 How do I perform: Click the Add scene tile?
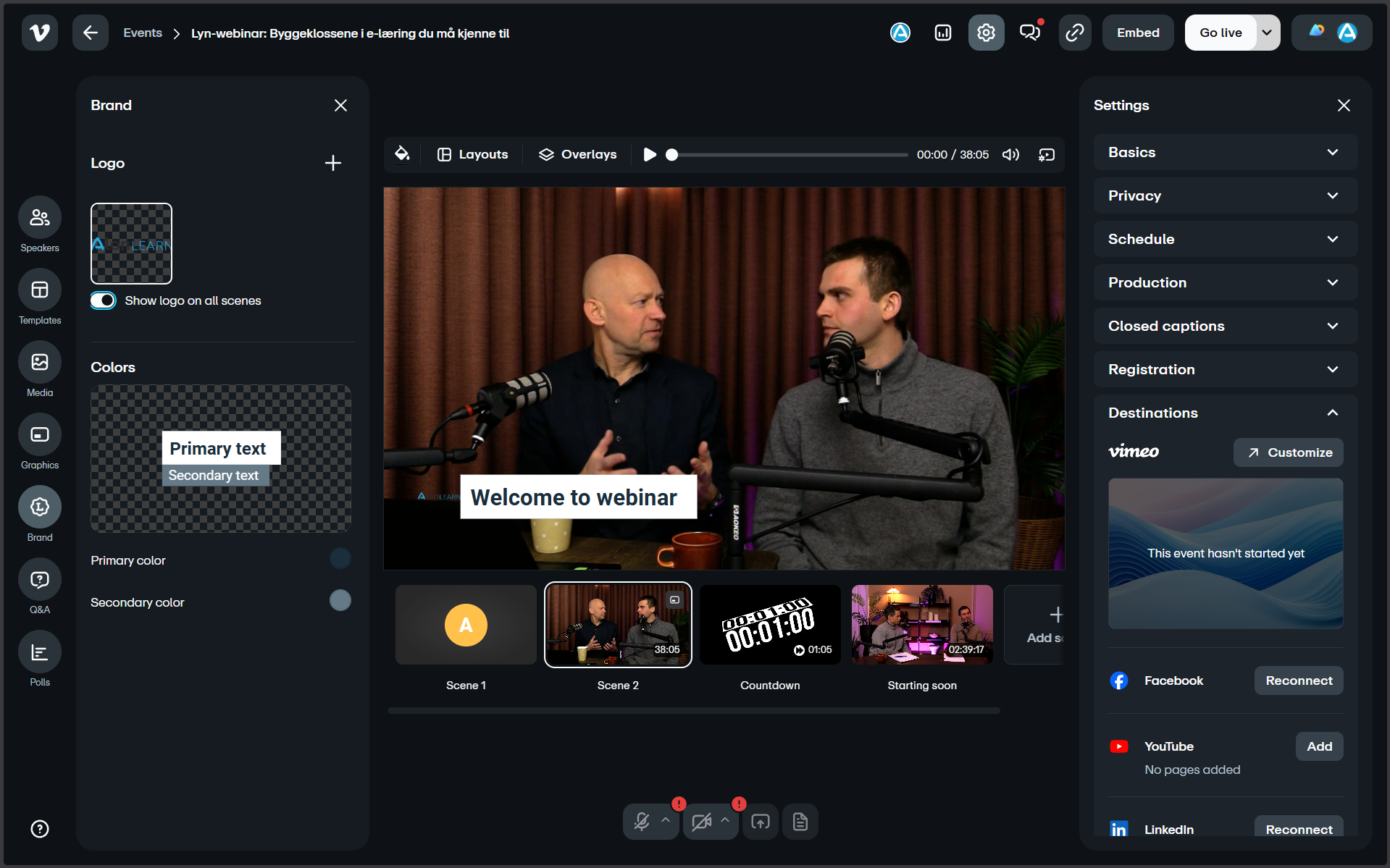tap(1034, 625)
